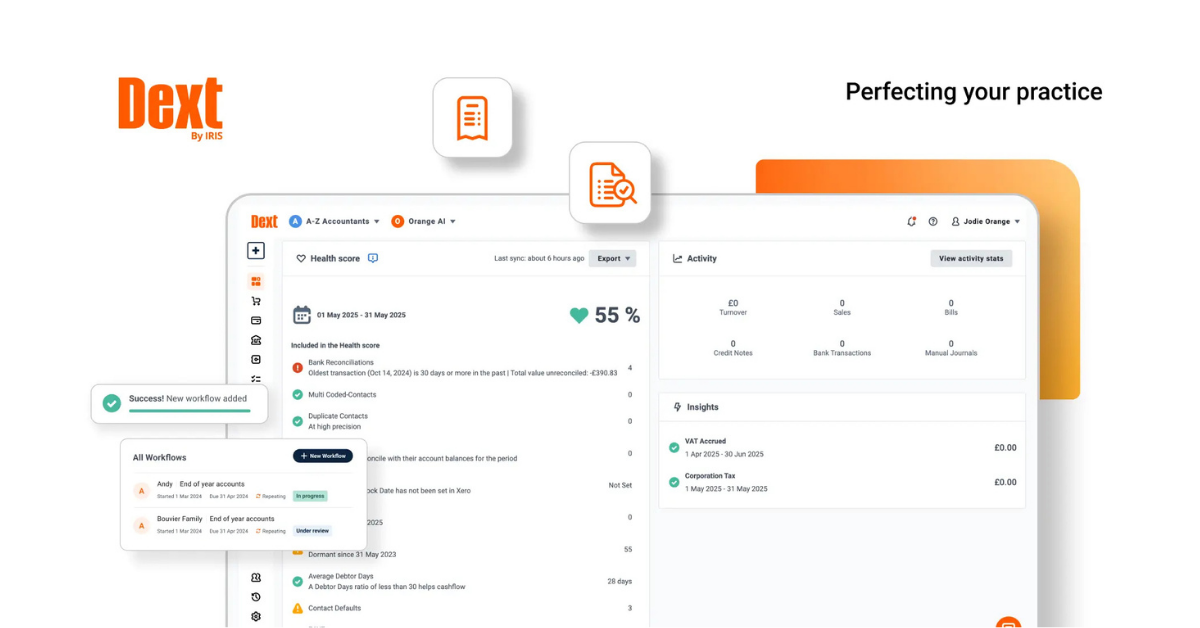
Task: Click the Contact Defaults warning triangle icon
Action: coord(297,608)
